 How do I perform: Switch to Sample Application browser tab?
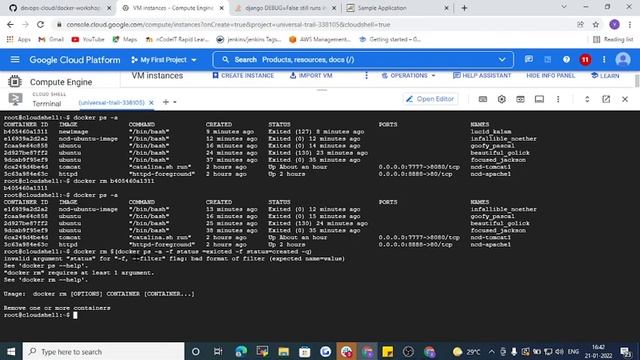click(397, 8)
